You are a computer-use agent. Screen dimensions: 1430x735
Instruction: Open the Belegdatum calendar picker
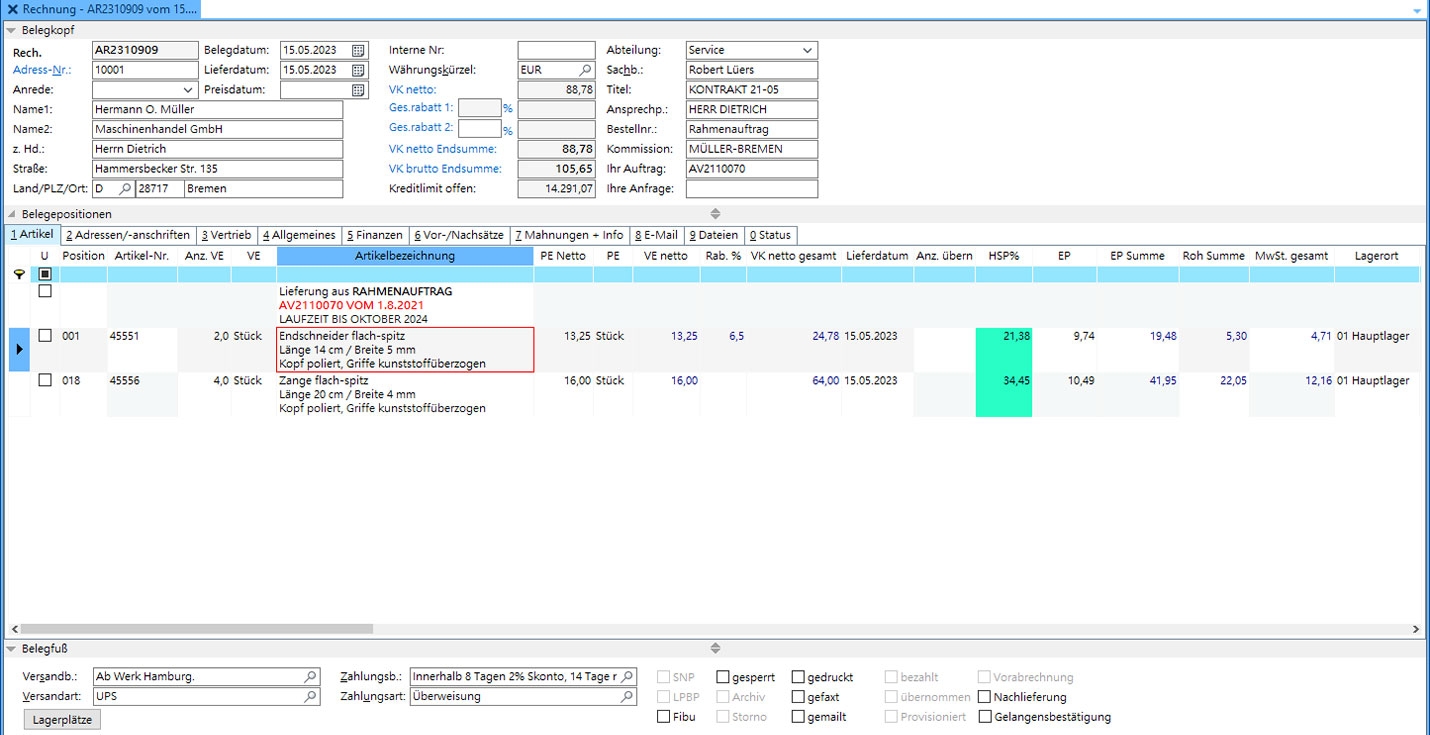[x=359, y=50]
